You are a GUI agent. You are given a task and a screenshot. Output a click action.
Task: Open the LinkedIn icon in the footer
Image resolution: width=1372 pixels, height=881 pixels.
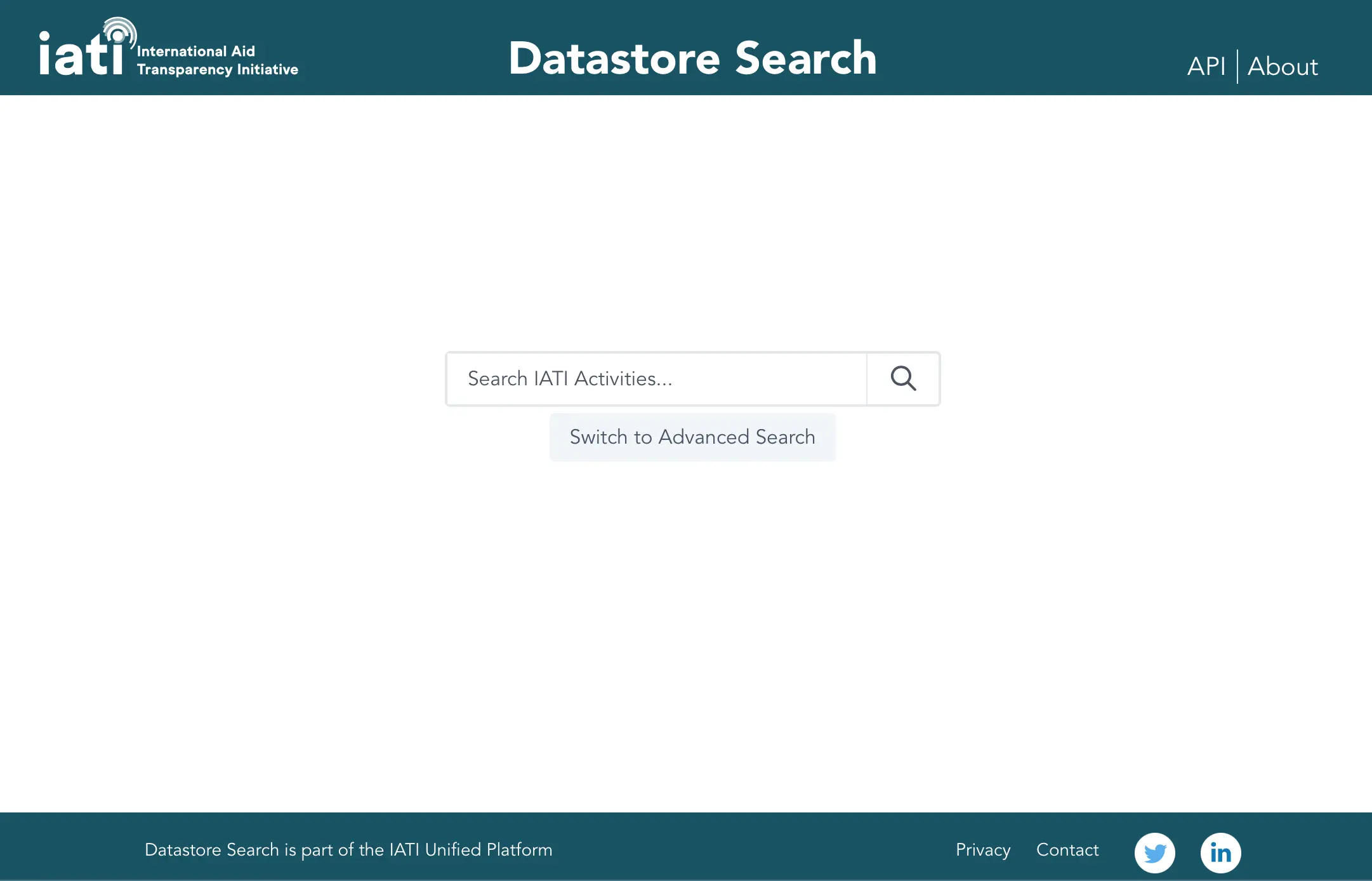(1220, 852)
